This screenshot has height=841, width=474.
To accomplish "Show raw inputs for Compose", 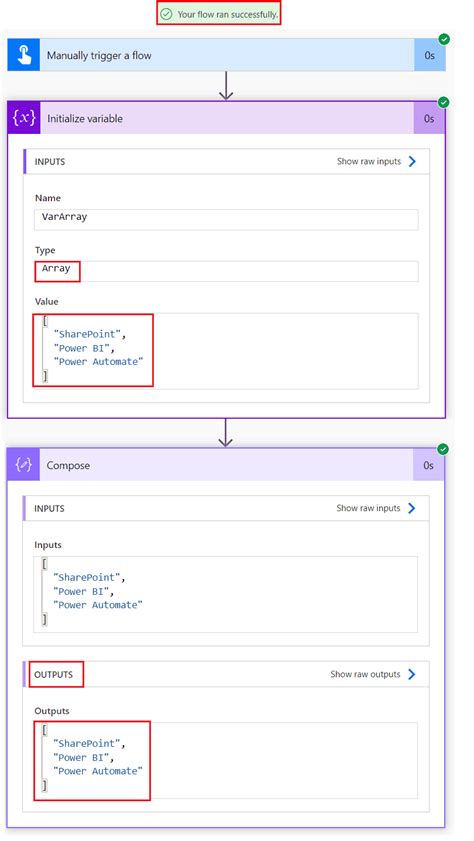I will pos(368,508).
